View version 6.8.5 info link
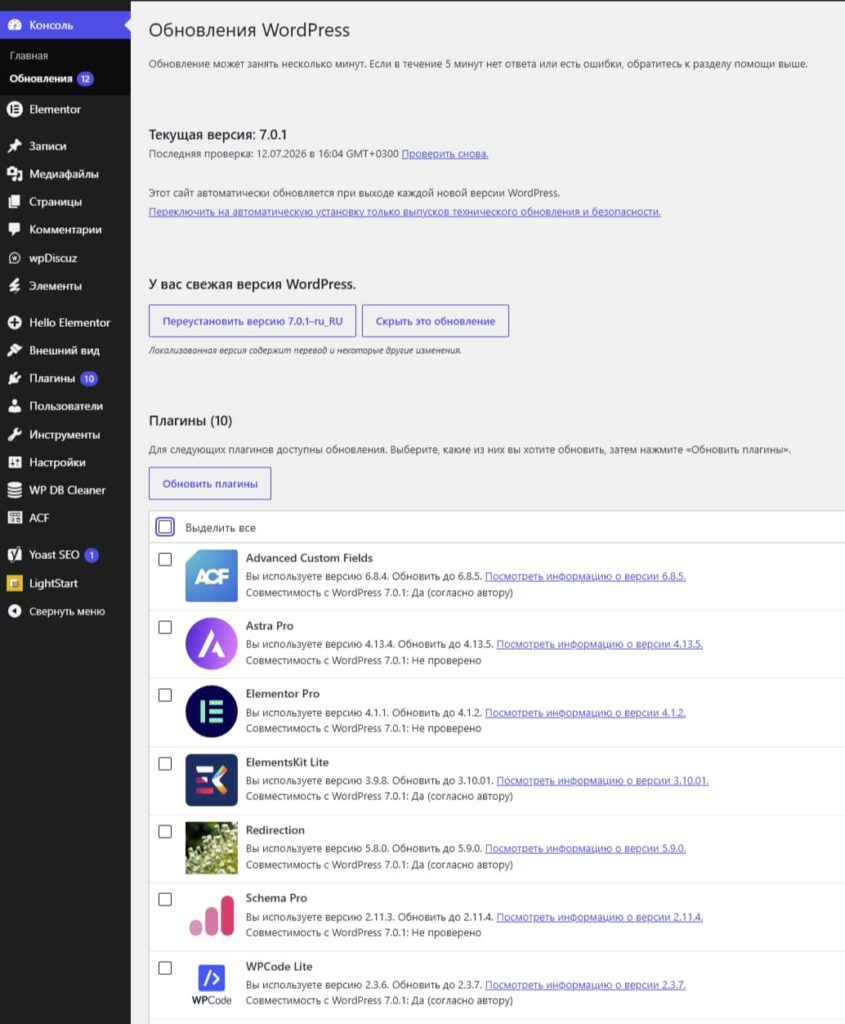 click(x=585, y=576)
